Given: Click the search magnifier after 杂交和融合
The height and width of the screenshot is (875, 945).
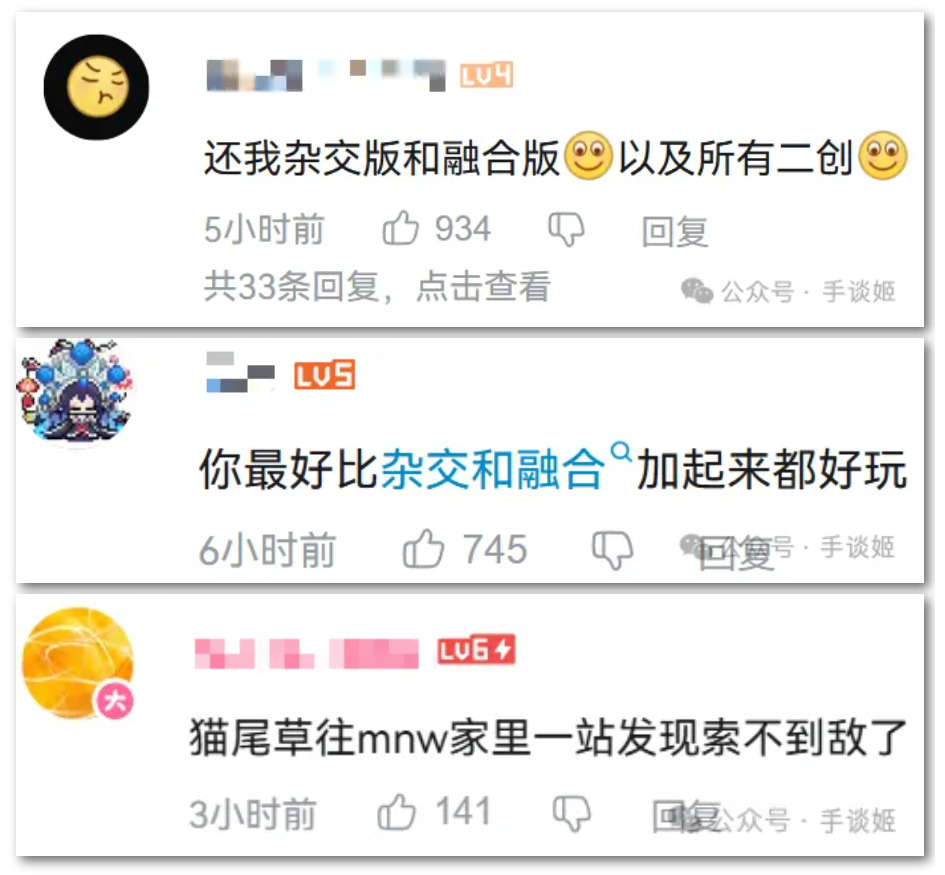Looking at the screenshot, I should [621, 451].
